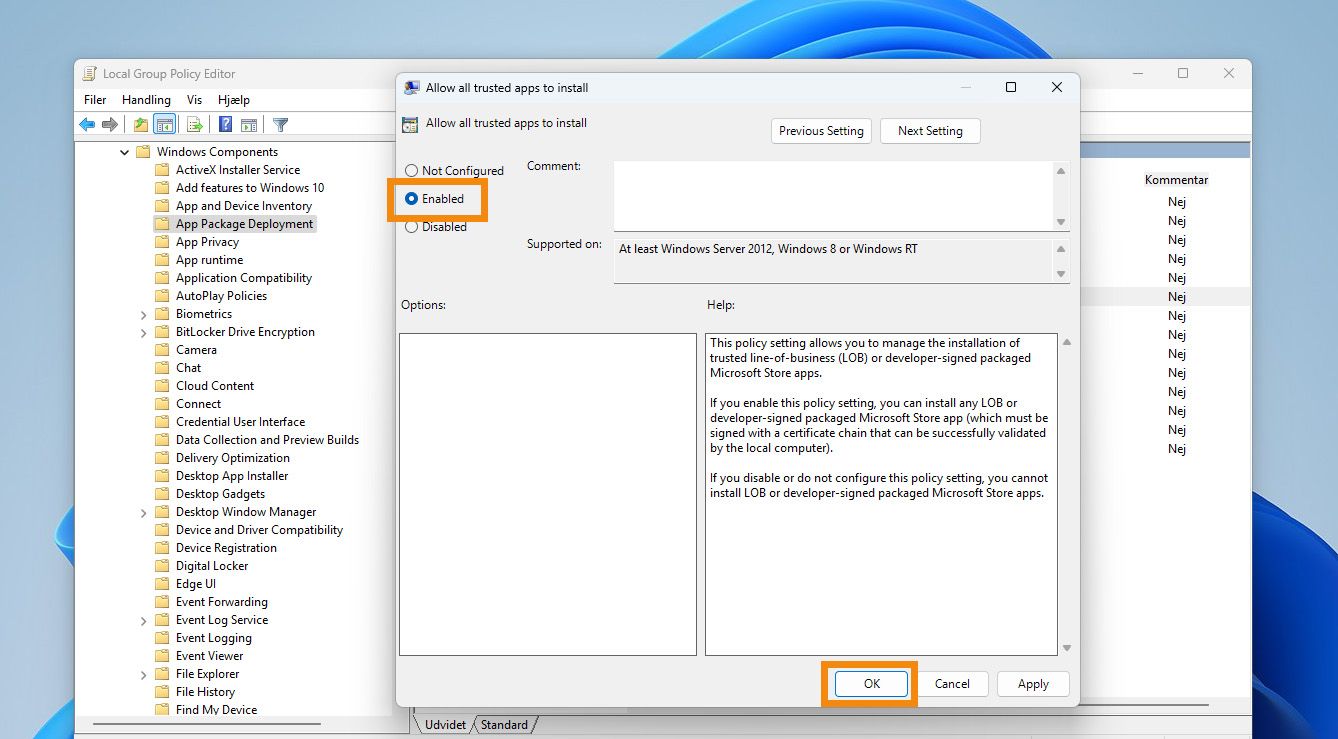Select the Enabled radio button

[411, 199]
